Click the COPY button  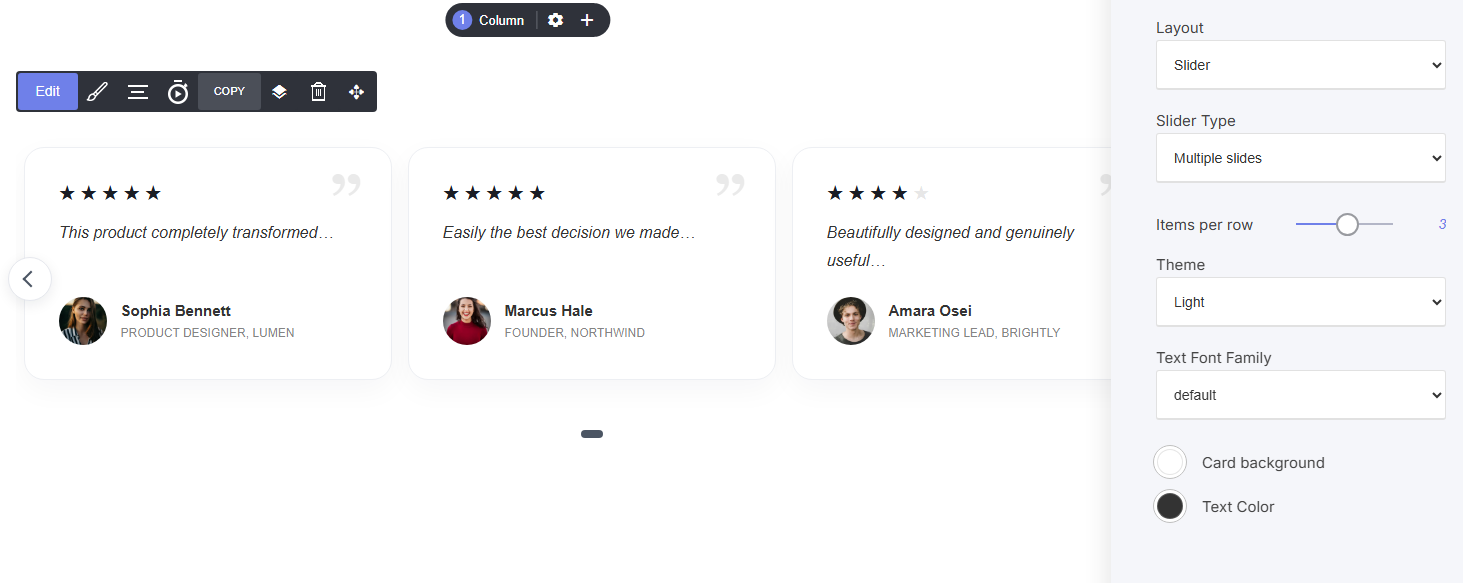point(229,91)
